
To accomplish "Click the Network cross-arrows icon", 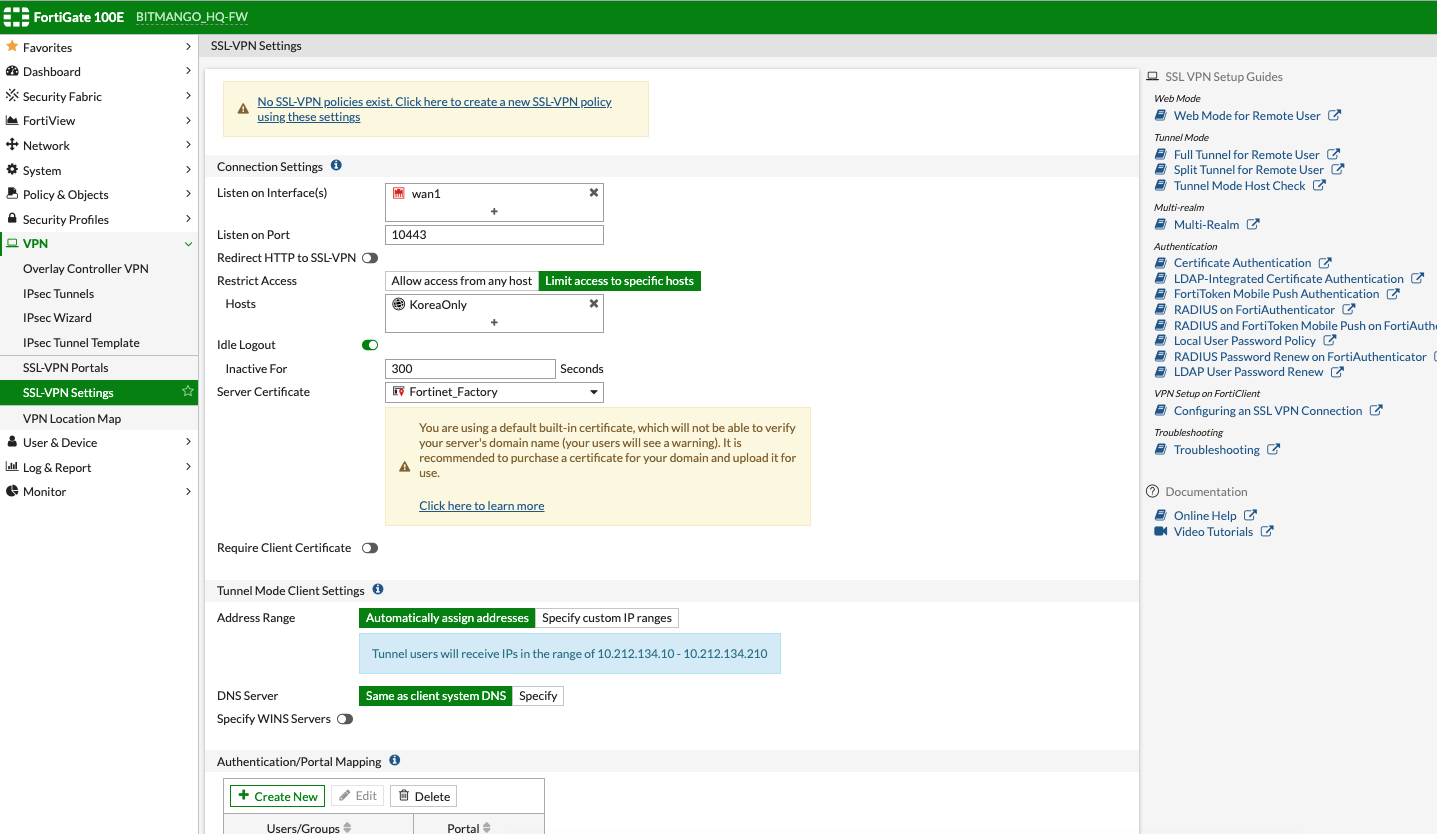I will coord(12,145).
